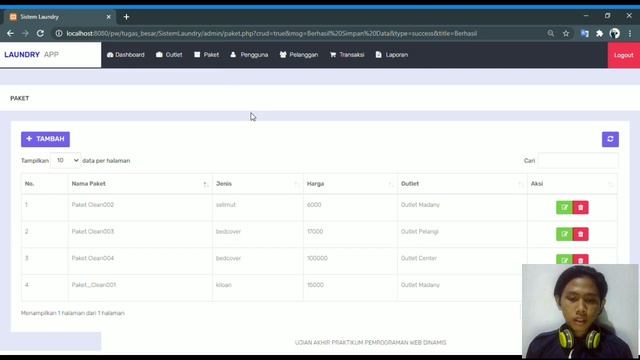Click the green edit icon for Paket Clean002

tap(564, 207)
